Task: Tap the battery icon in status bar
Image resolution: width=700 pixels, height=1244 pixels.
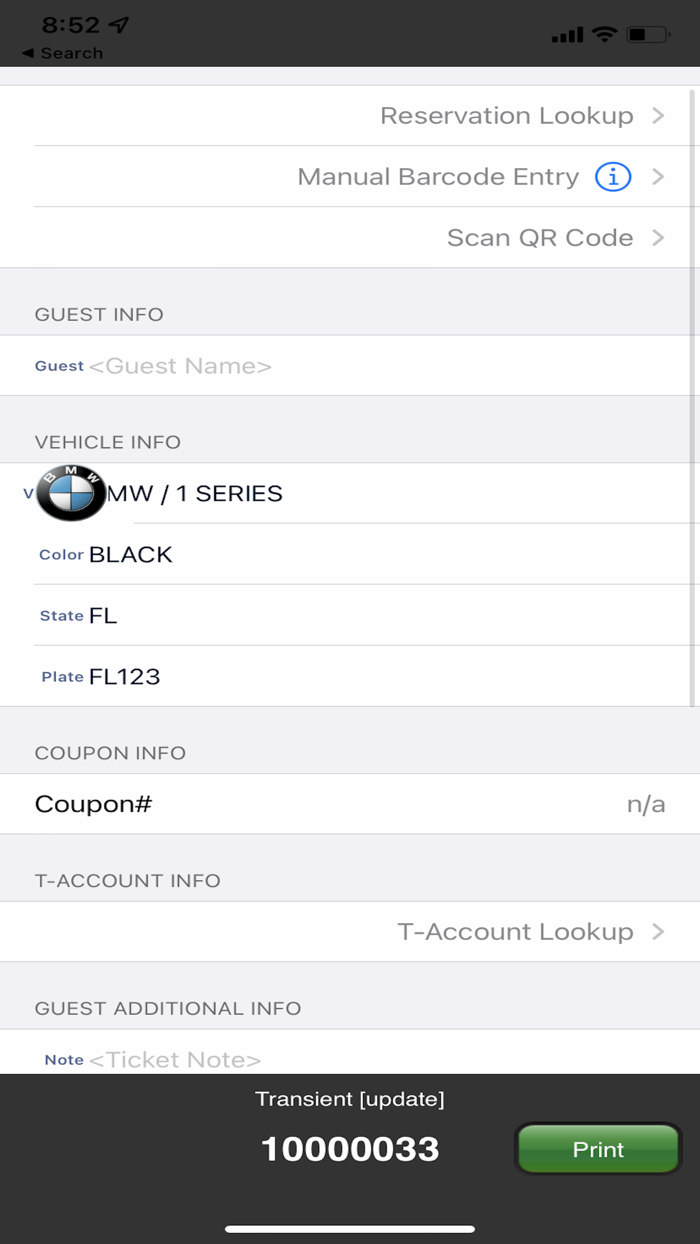Action: coord(646,33)
